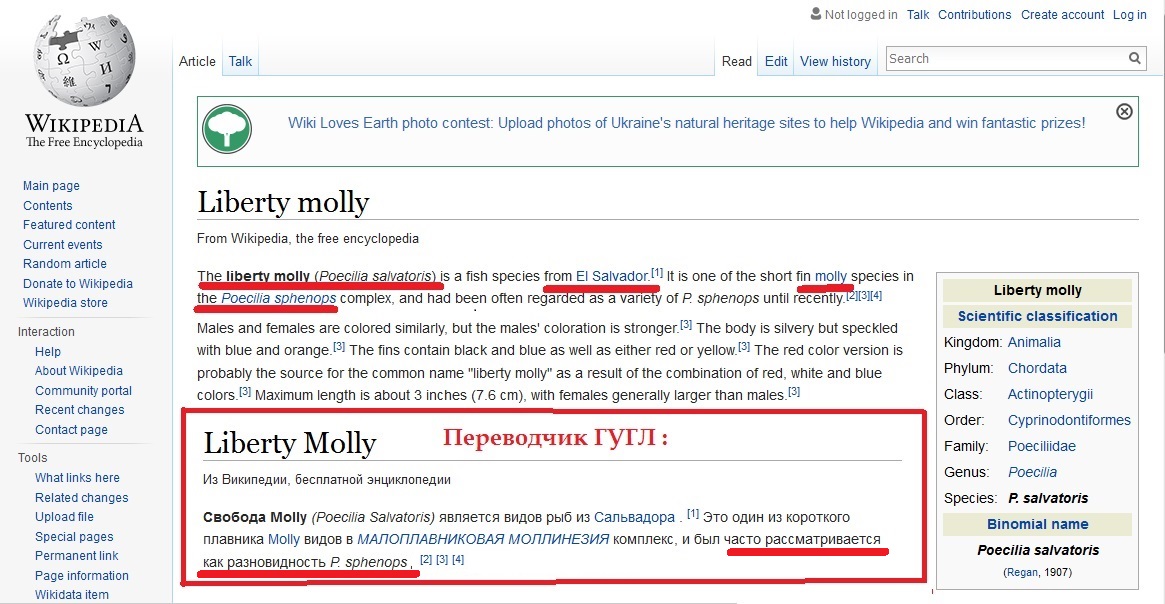Open the Log in link

click(x=1129, y=14)
